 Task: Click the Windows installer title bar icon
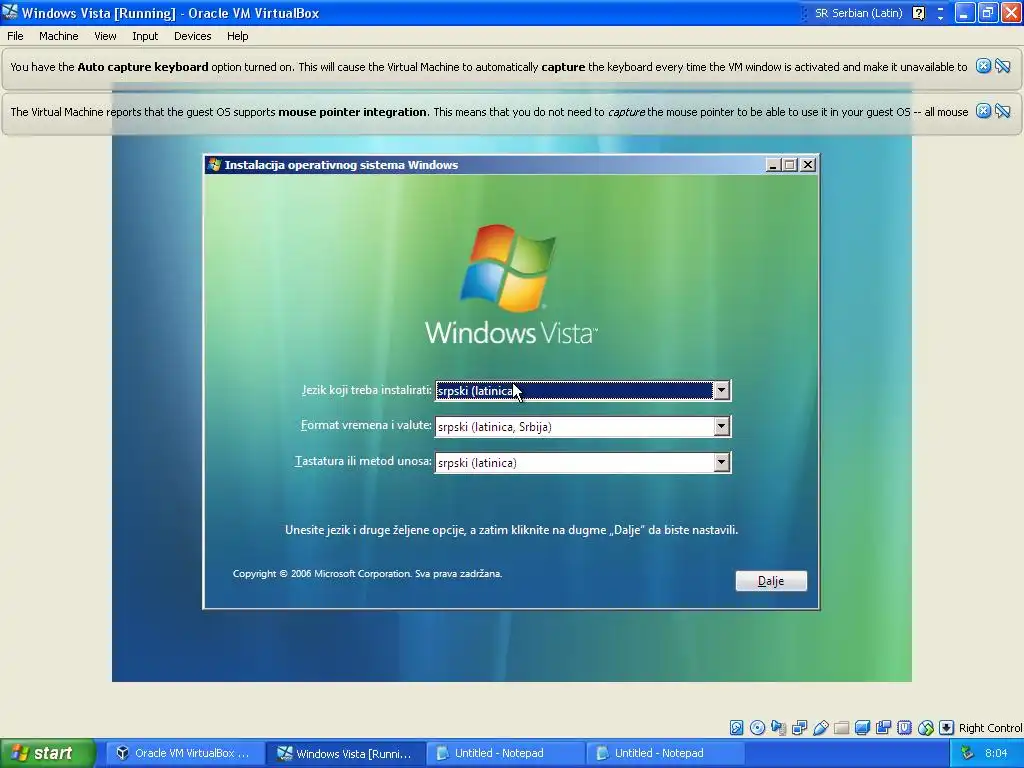tap(214, 165)
